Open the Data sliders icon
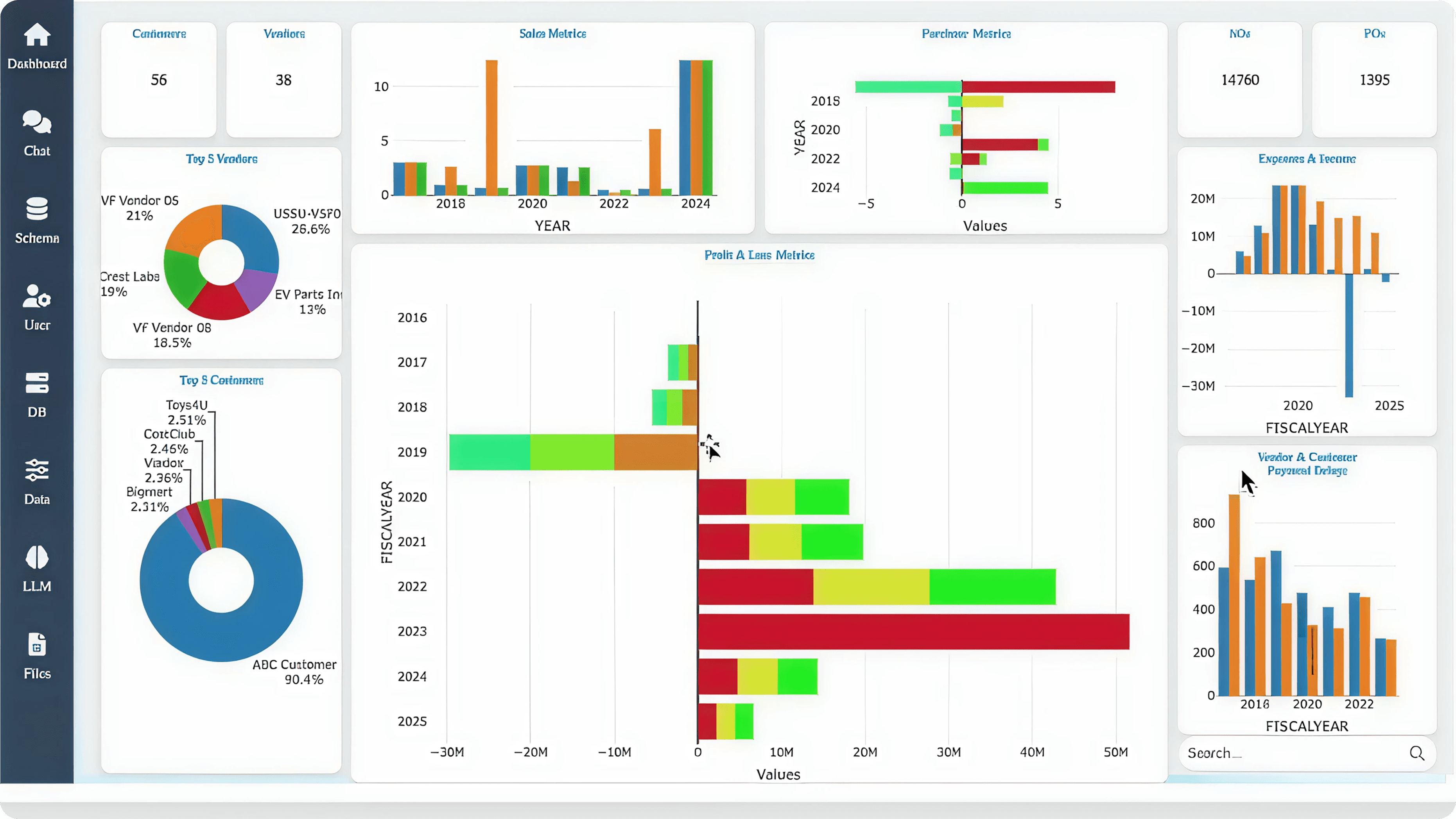 37,470
